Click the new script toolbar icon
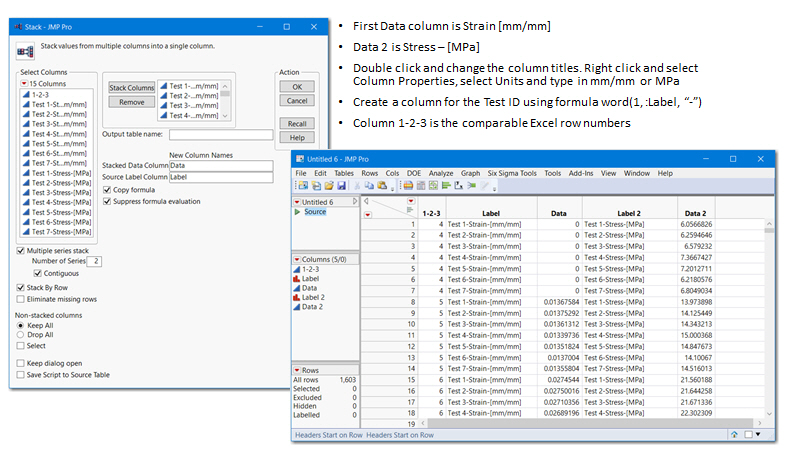Image resolution: width=800 pixels, height=450 pixels. click(x=316, y=186)
